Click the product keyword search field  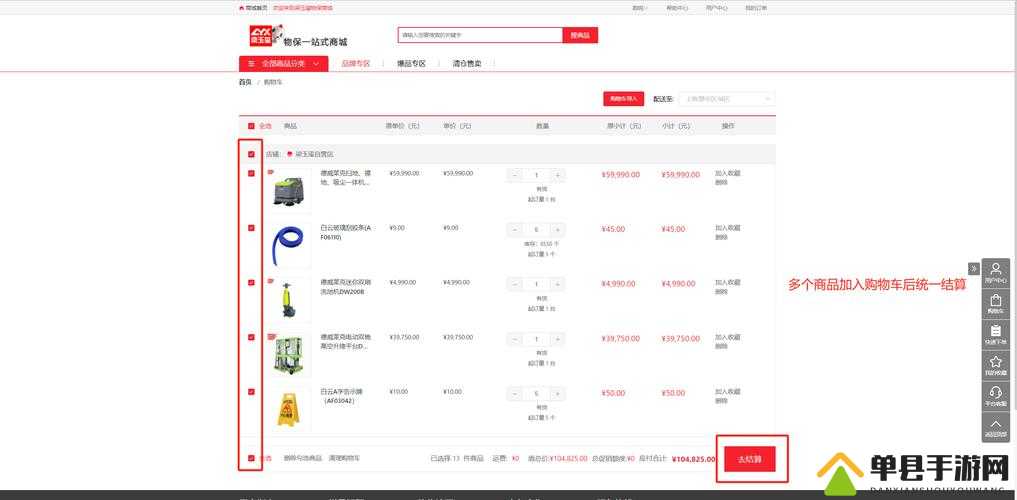pyautogui.click(x=480, y=35)
